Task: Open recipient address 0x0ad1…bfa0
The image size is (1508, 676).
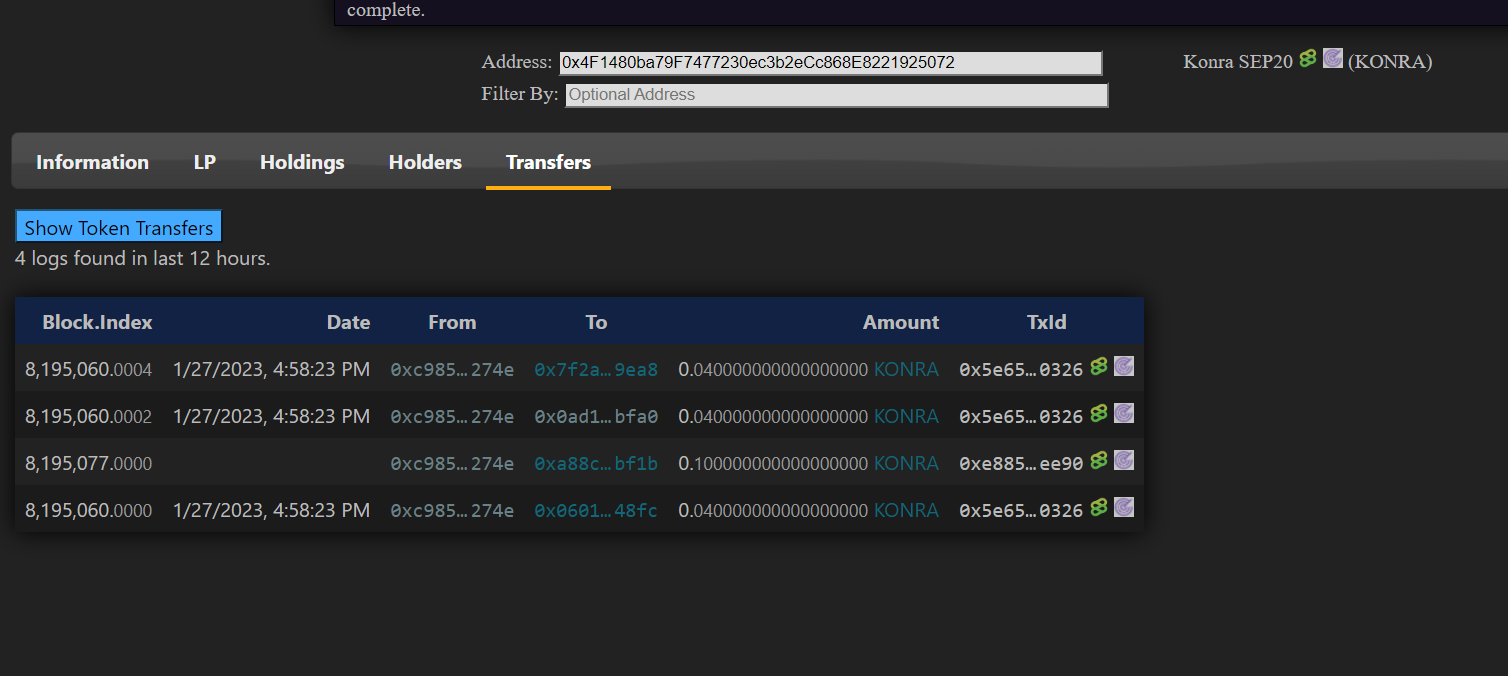Action: [x=596, y=417]
